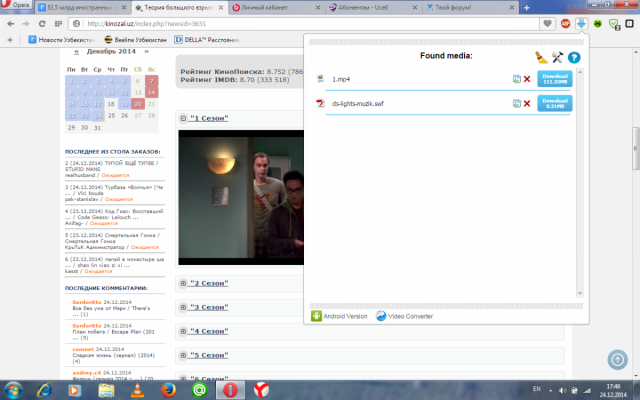
Task: Click the Android Version link
Action: point(342,316)
